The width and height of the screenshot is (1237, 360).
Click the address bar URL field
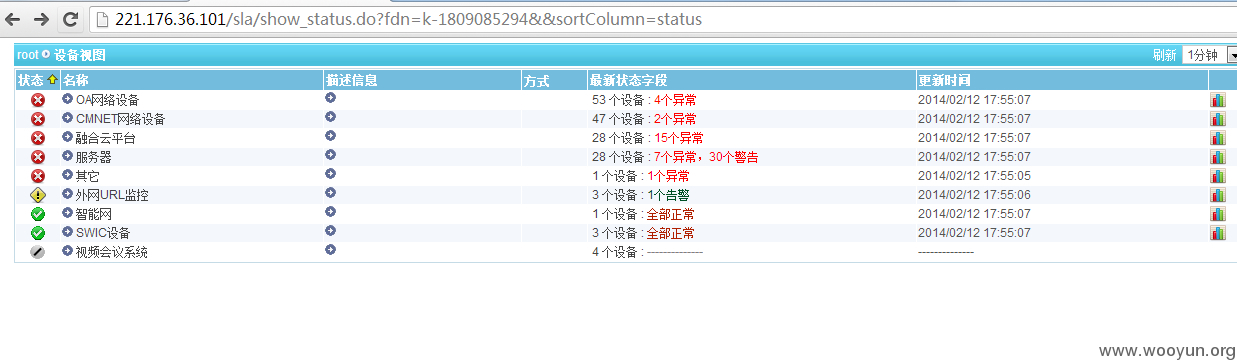pos(661,19)
